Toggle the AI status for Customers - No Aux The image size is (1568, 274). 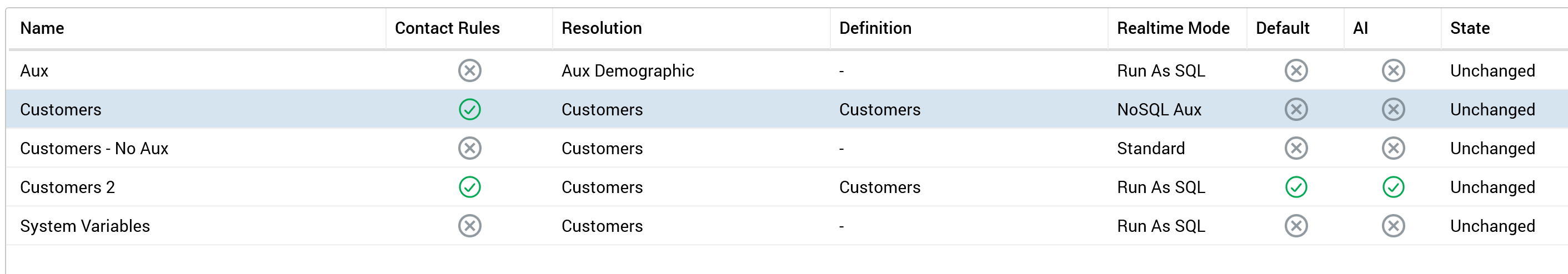click(1392, 148)
